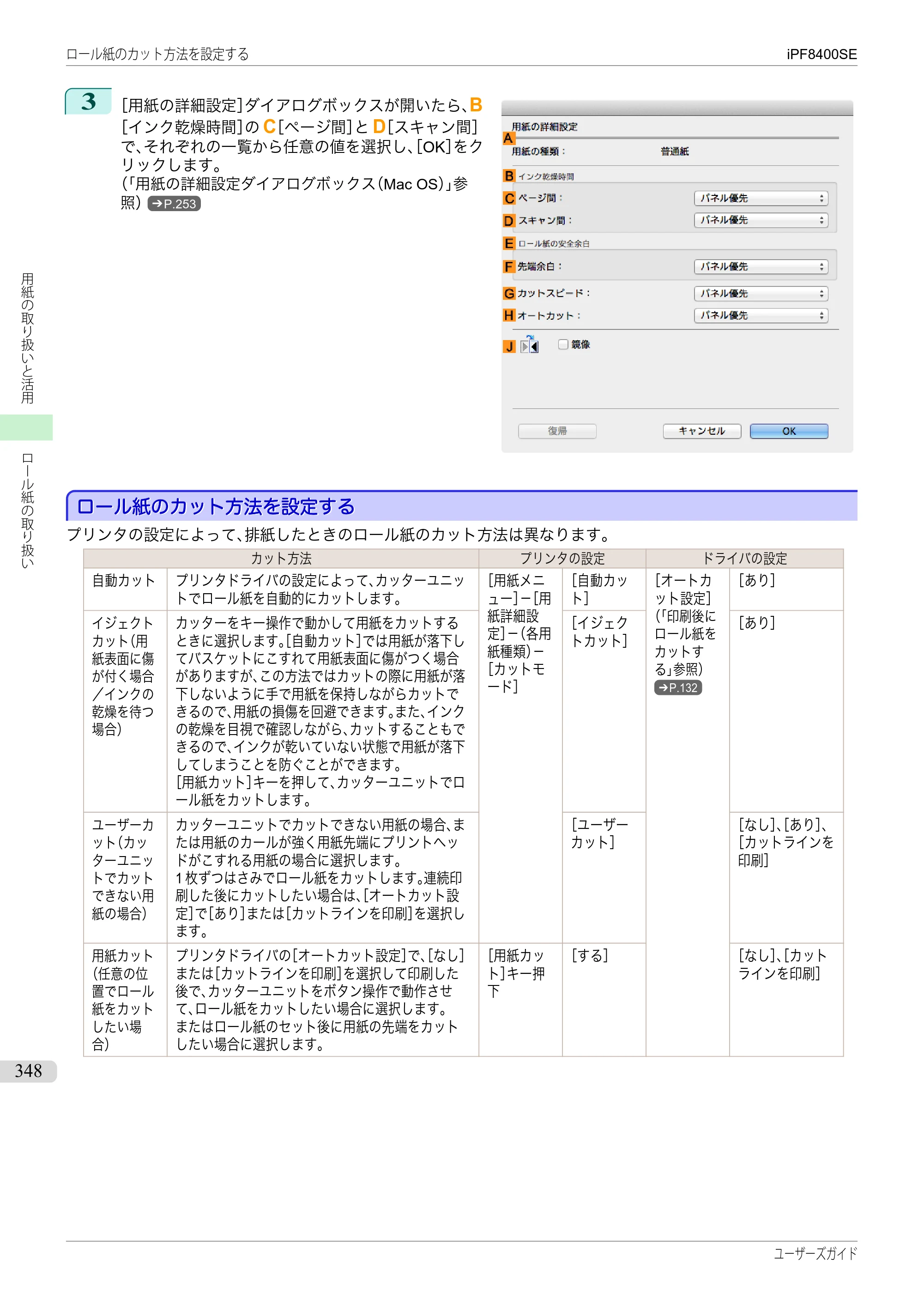The width and height of the screenshot is (924, 1307).
Task: Click the ユーザーズガイド footer text
Action: point(815,1253)
